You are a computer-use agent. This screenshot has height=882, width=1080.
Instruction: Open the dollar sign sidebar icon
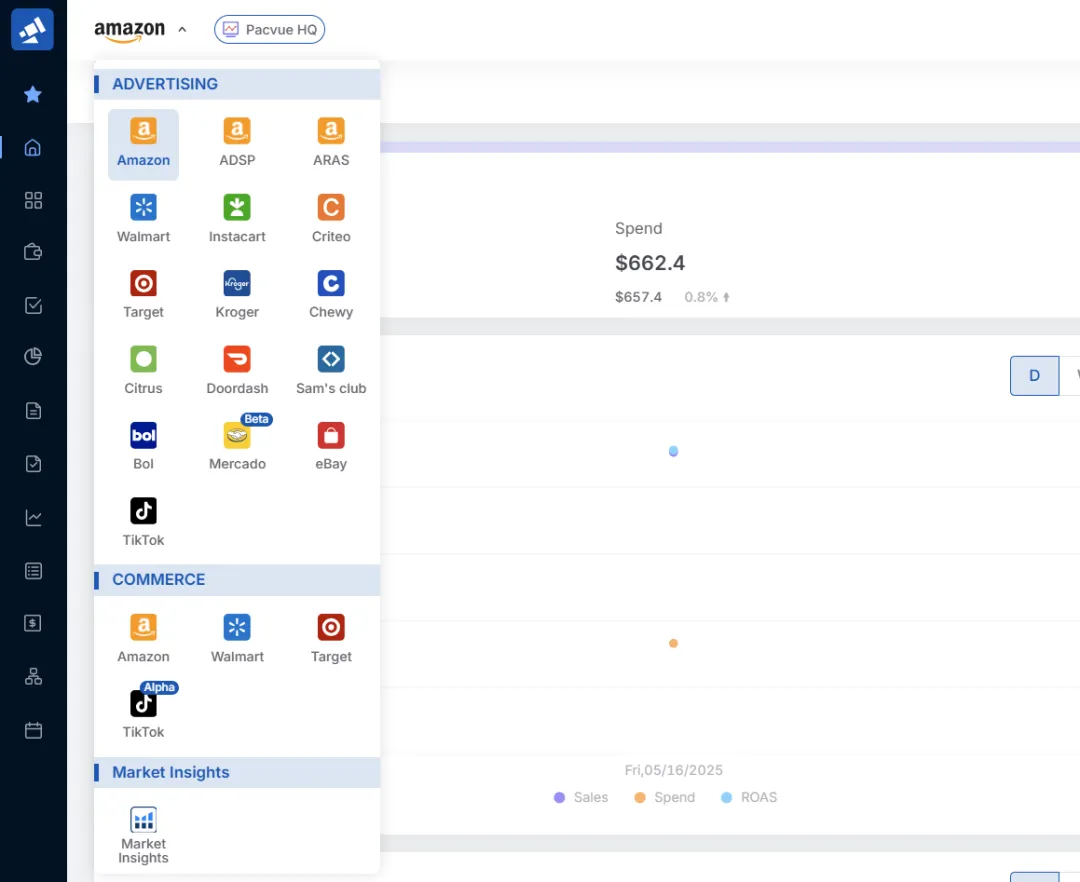[33, 623]
